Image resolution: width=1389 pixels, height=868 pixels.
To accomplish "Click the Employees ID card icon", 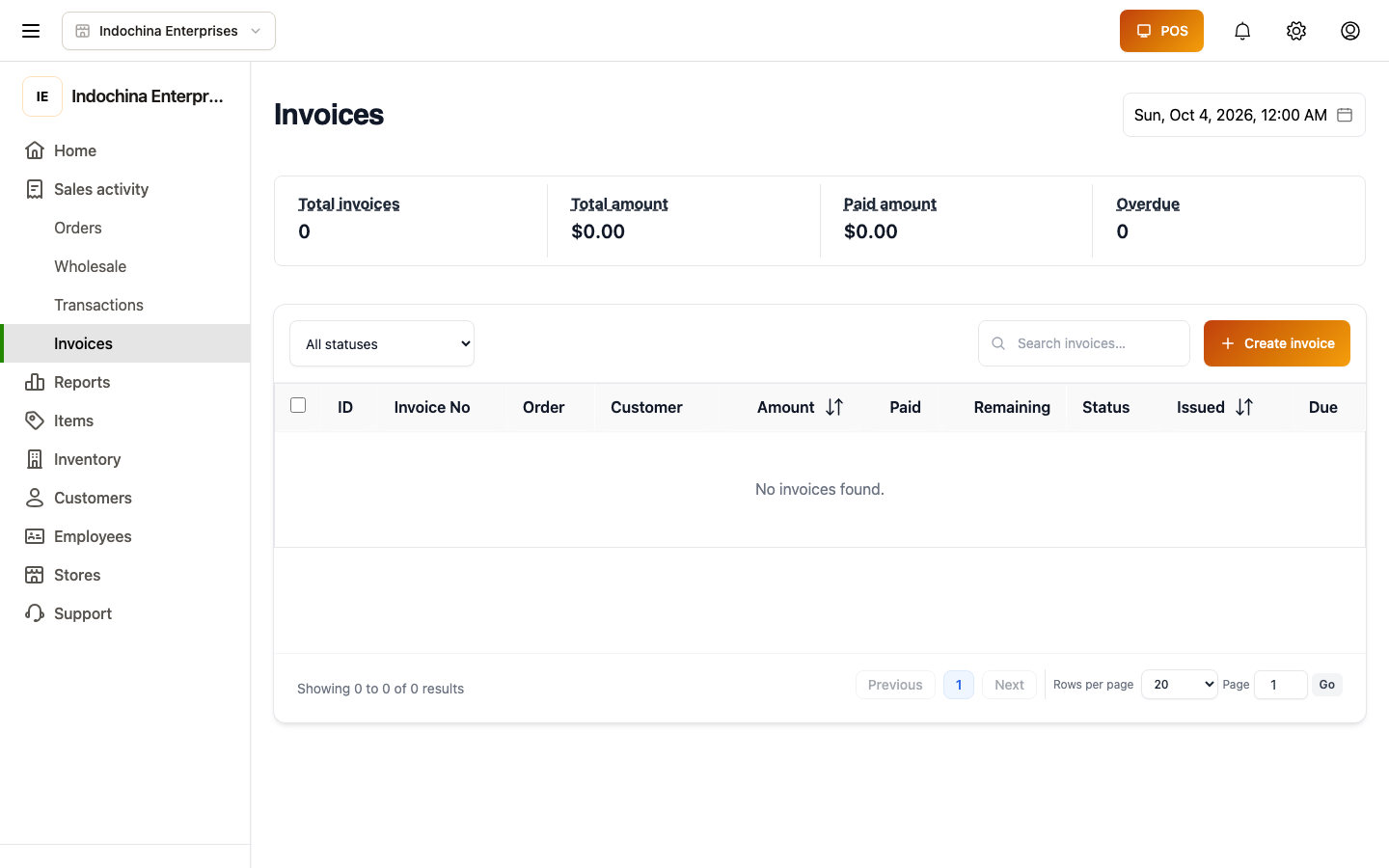I will point(35,536).
